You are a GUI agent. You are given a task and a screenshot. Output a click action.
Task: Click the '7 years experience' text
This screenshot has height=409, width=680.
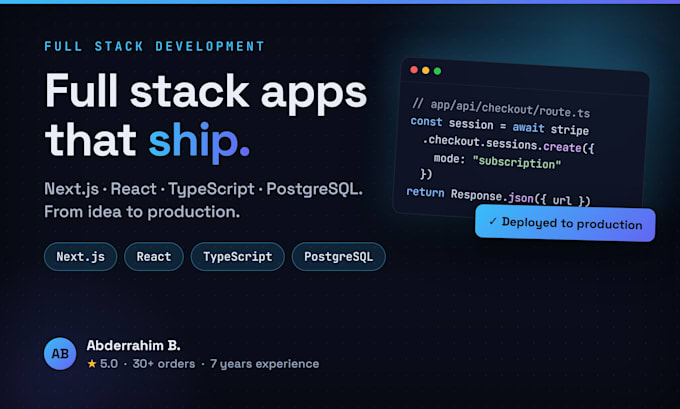tap(265, 363)
